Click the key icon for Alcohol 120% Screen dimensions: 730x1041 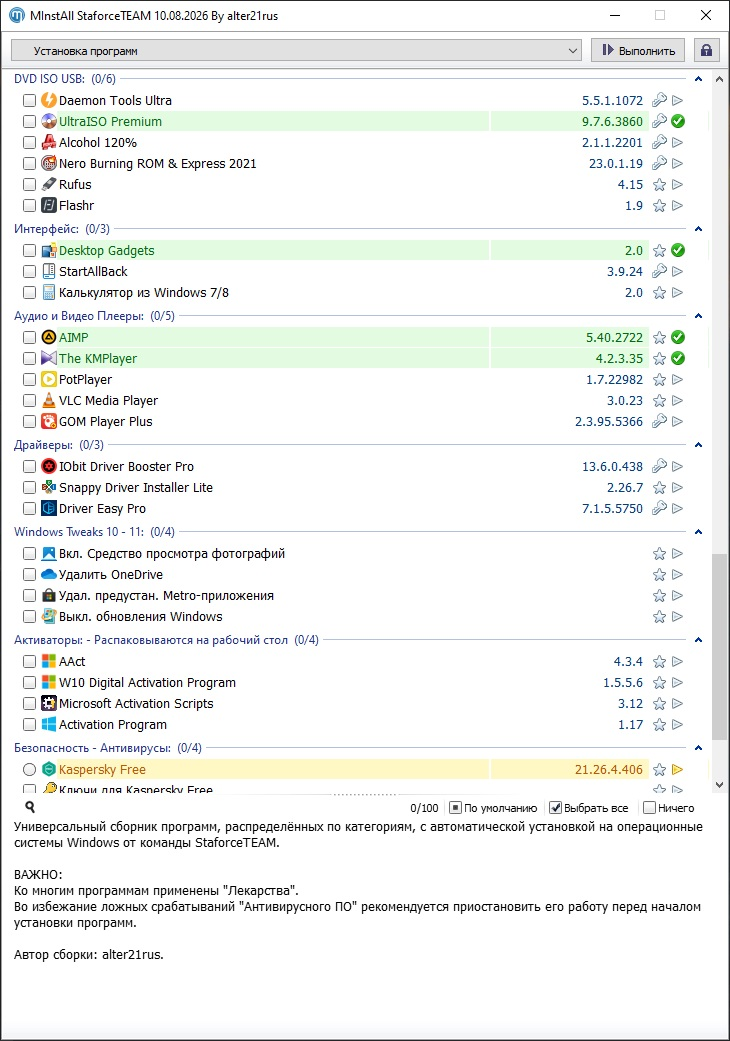[659, 142]
